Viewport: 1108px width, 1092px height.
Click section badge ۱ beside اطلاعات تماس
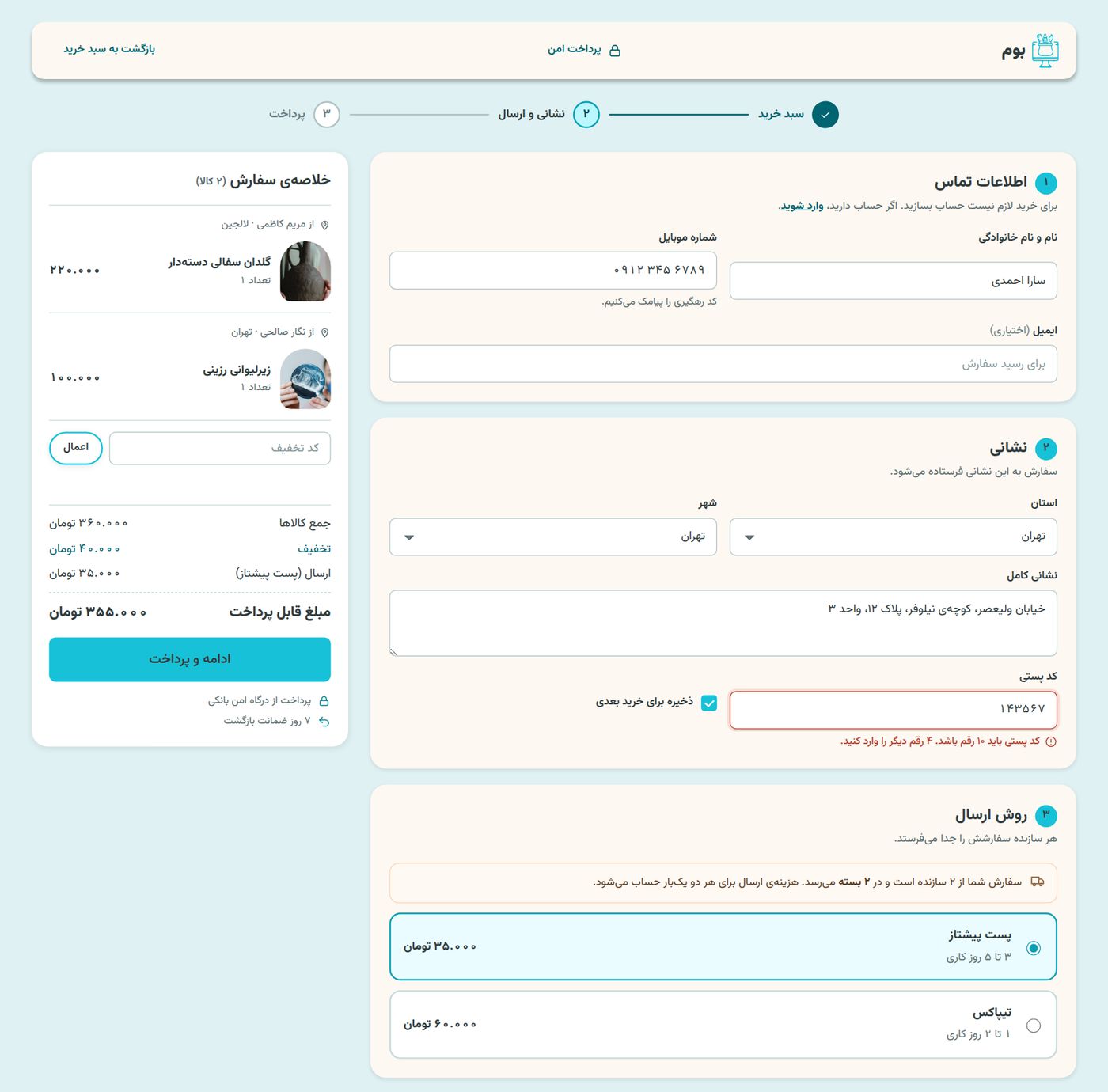[x=1045, y=183]
